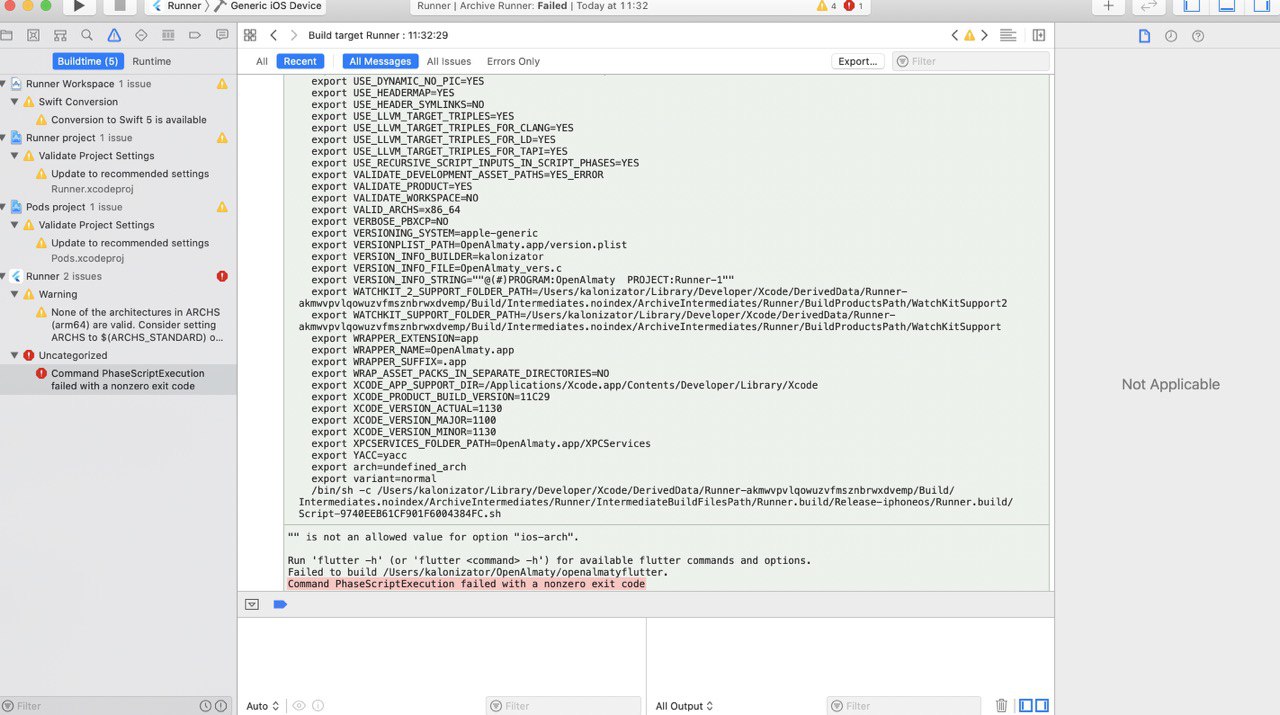Show the File inspector
This screenshot has height=715, width=1280.
pyautogui.click(x=1145, y=36)
